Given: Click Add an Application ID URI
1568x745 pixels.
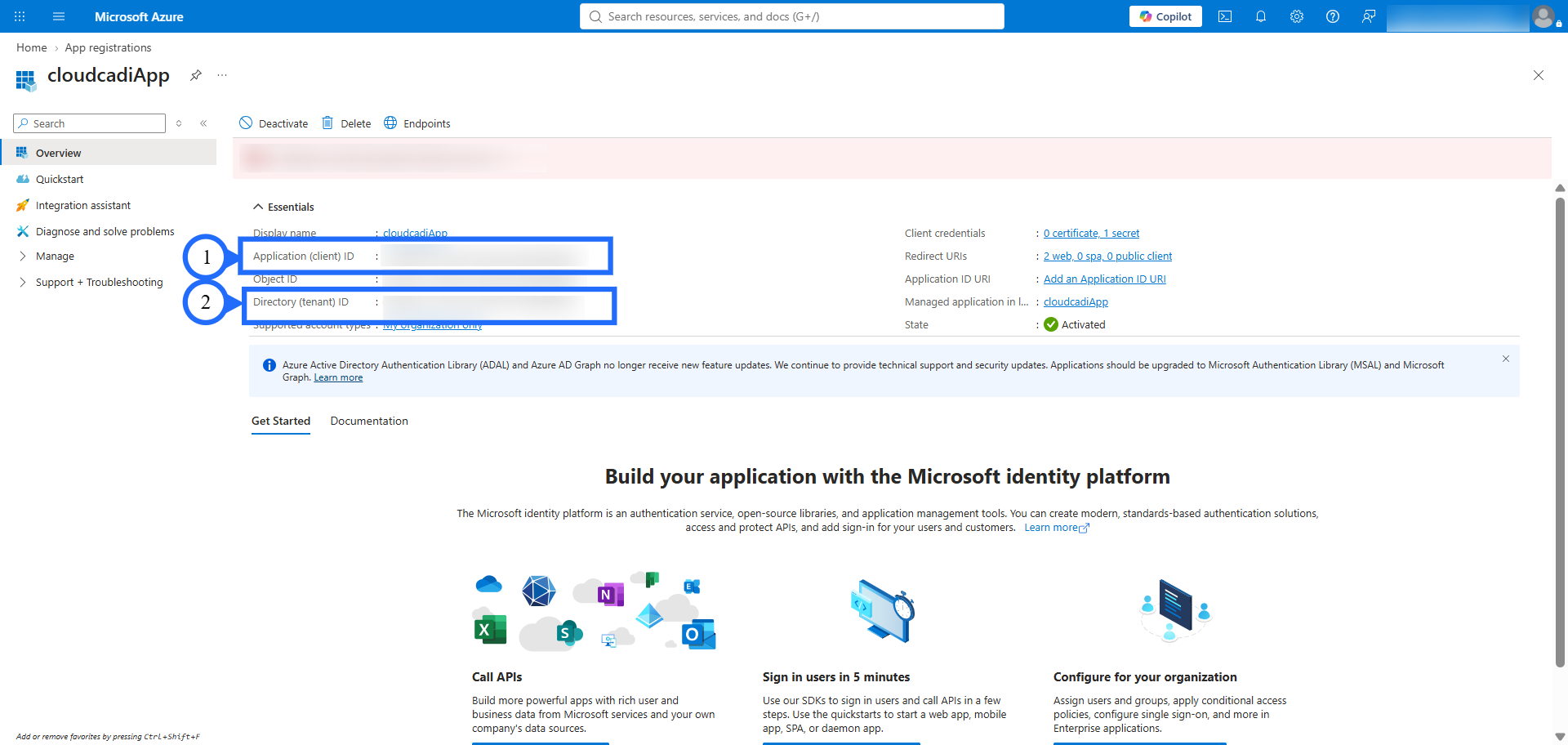Looking at the screenshot, I should click(1104, 279).
